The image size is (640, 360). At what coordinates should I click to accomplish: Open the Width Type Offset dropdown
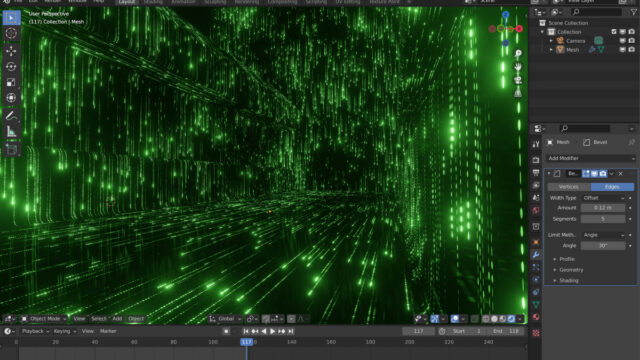tap(603, 198)
